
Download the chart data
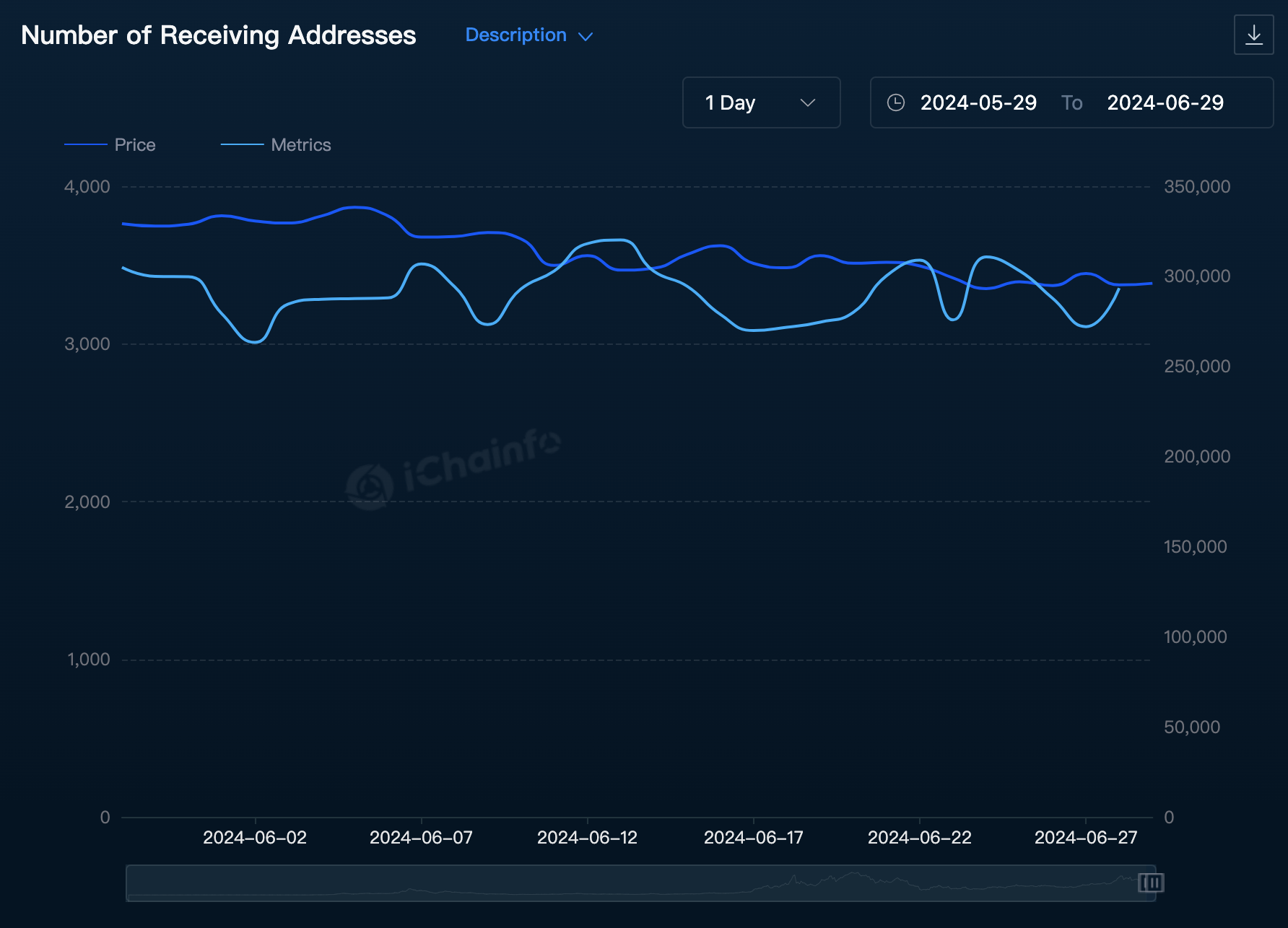pos(1253,35)
